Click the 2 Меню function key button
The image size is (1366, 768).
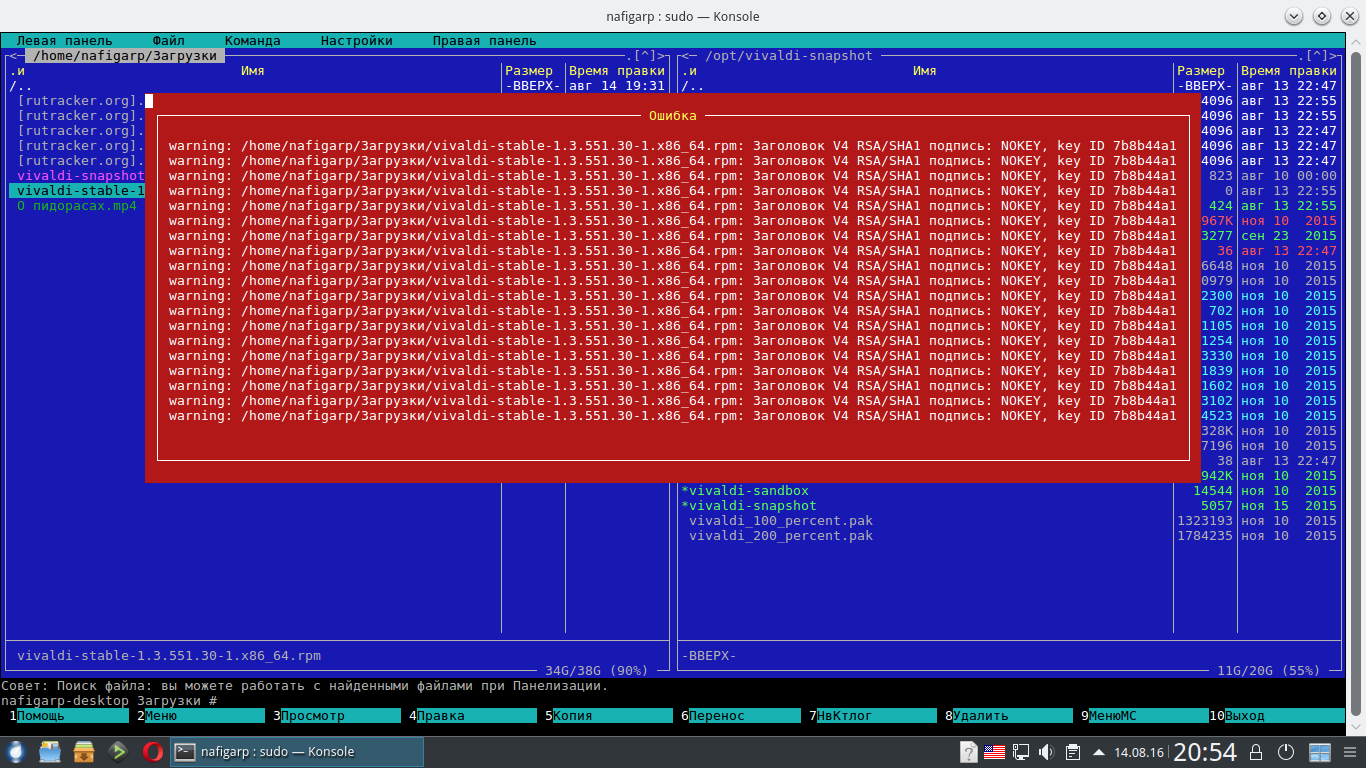click(201, 716)
